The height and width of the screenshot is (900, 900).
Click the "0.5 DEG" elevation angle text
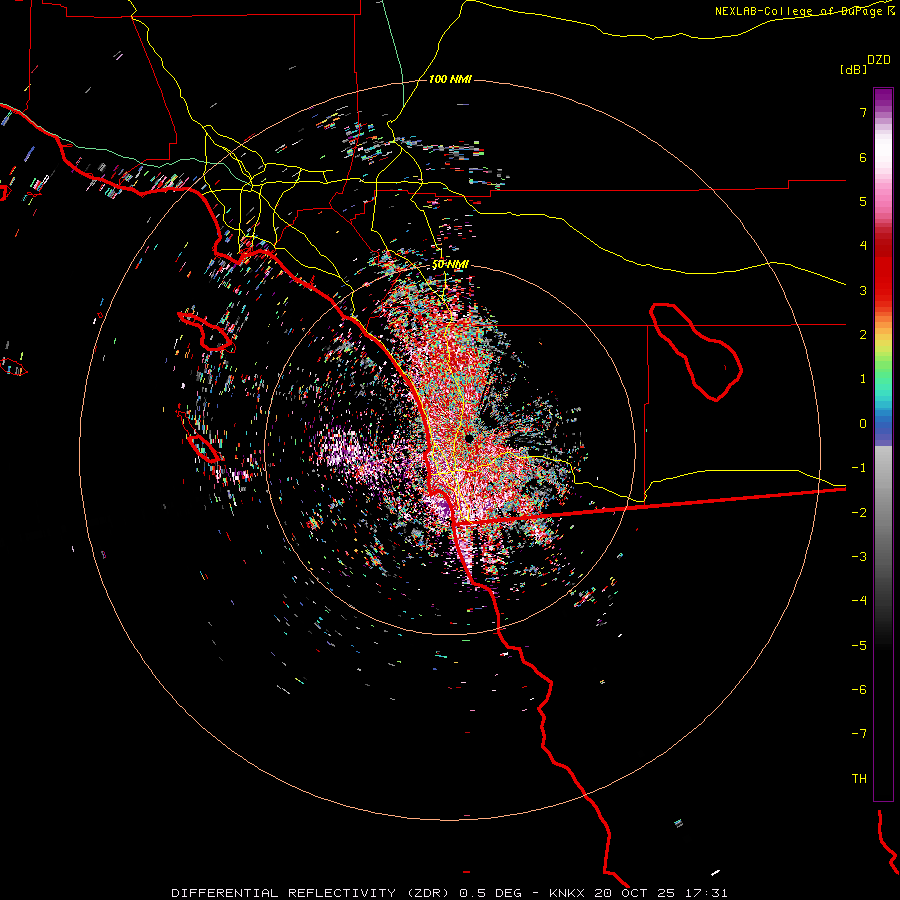pos(491,893)
